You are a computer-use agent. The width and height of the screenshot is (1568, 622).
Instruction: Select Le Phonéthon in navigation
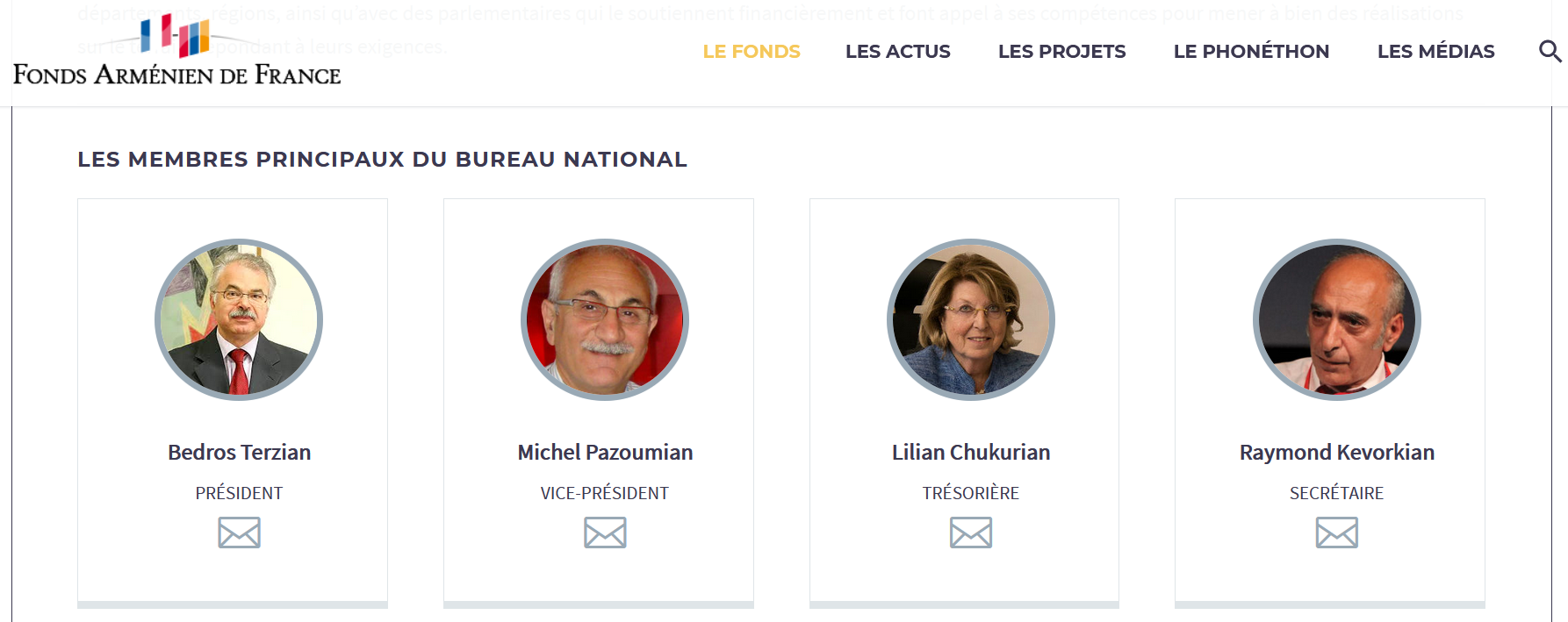[1251, 52]
